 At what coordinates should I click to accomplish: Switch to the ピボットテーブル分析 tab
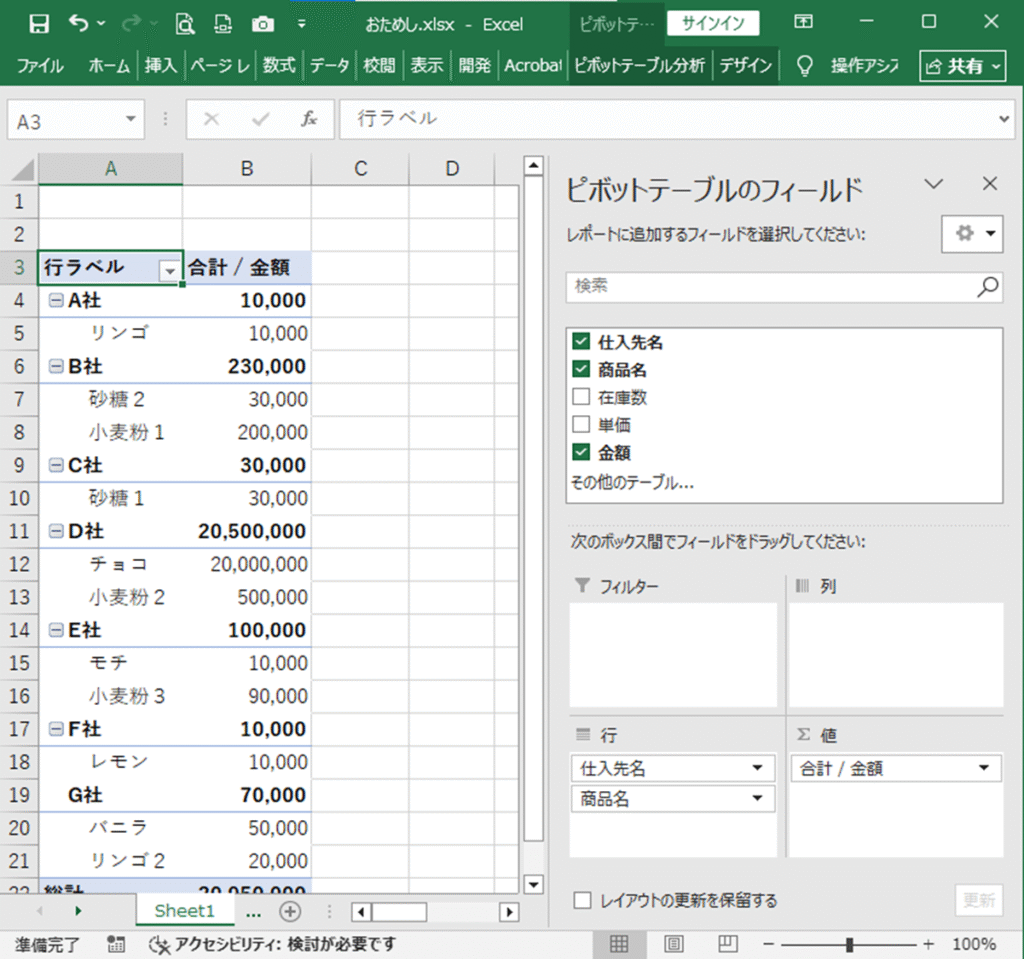coord(639,65)
